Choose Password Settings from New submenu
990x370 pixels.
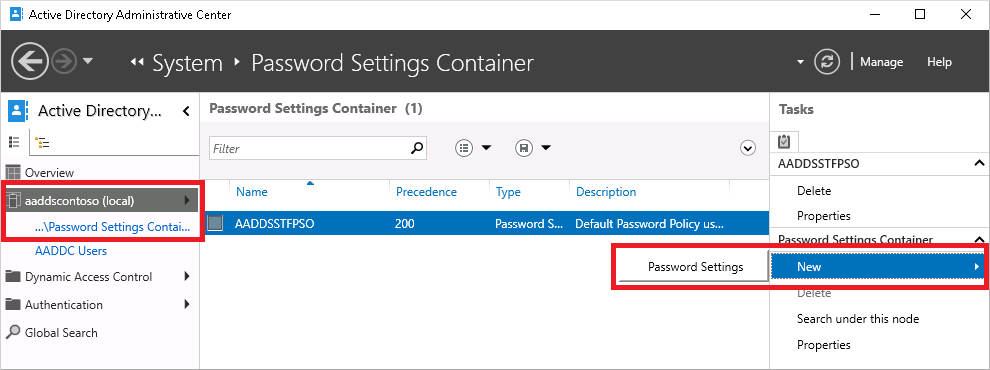[695, 267]
